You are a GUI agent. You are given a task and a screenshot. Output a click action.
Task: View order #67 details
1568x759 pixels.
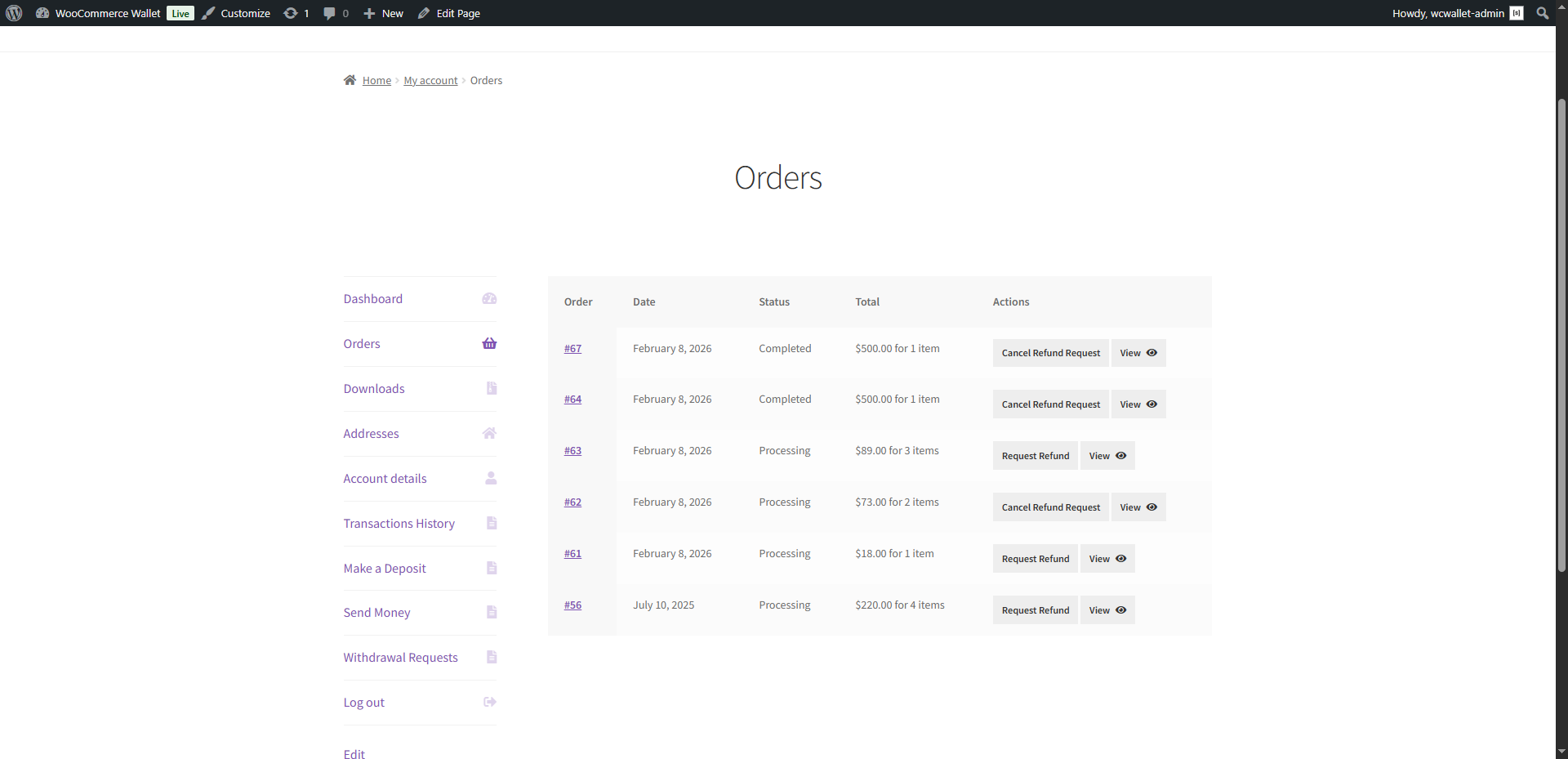coord(1138,353)
